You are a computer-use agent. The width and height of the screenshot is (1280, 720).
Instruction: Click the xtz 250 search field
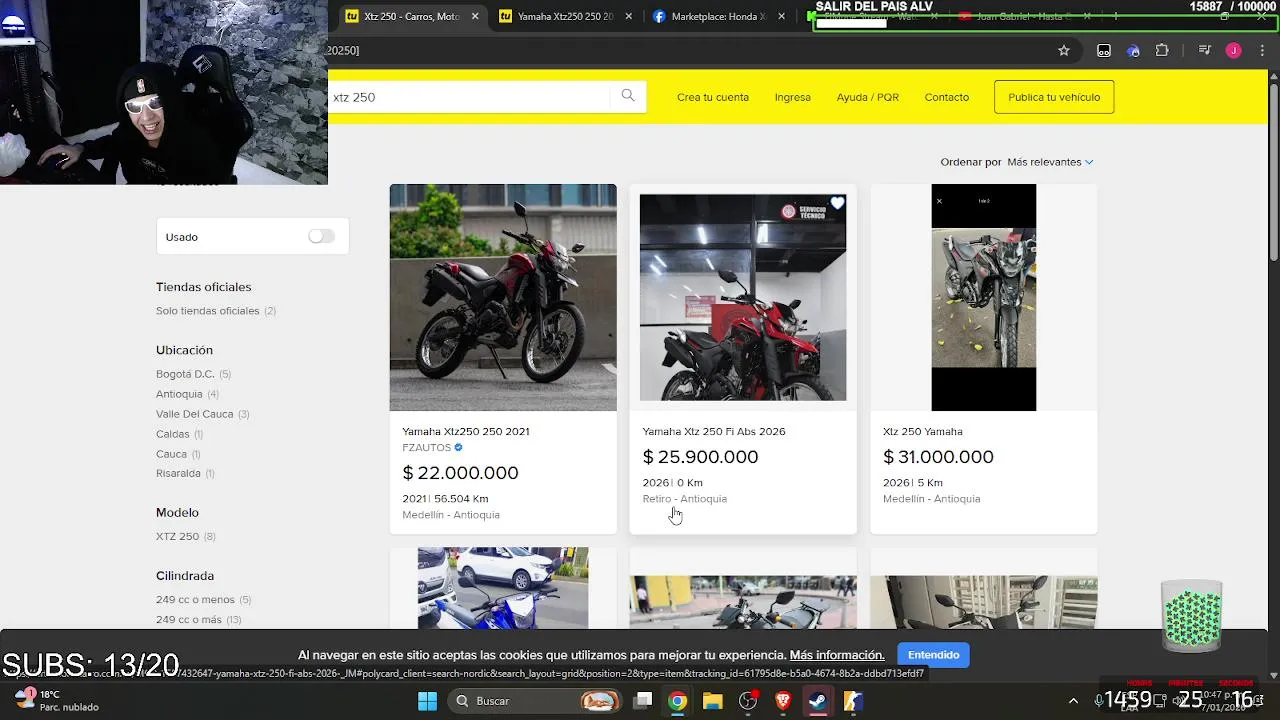(x=468, y=97)
